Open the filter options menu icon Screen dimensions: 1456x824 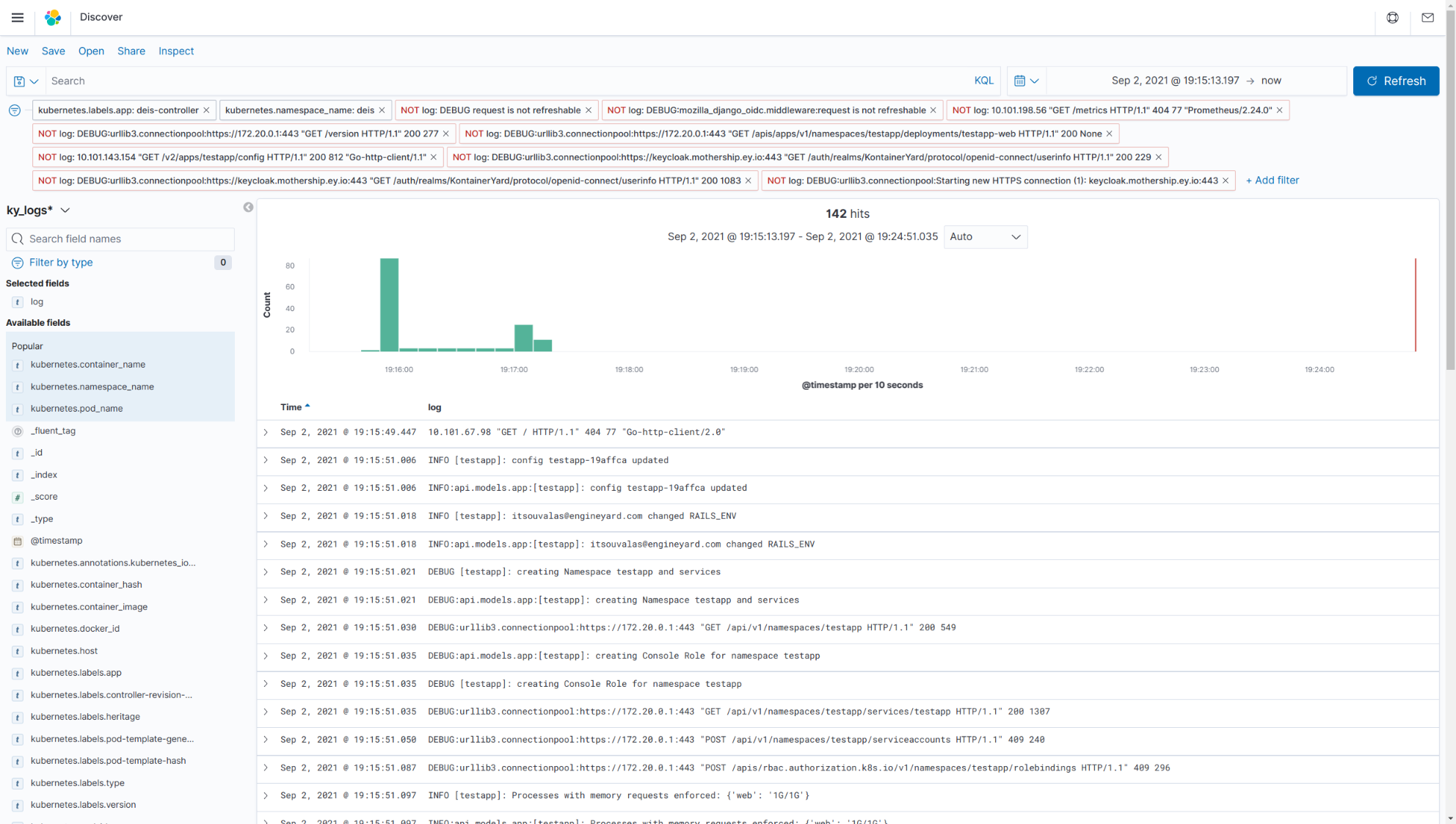[x=15, y=111]
